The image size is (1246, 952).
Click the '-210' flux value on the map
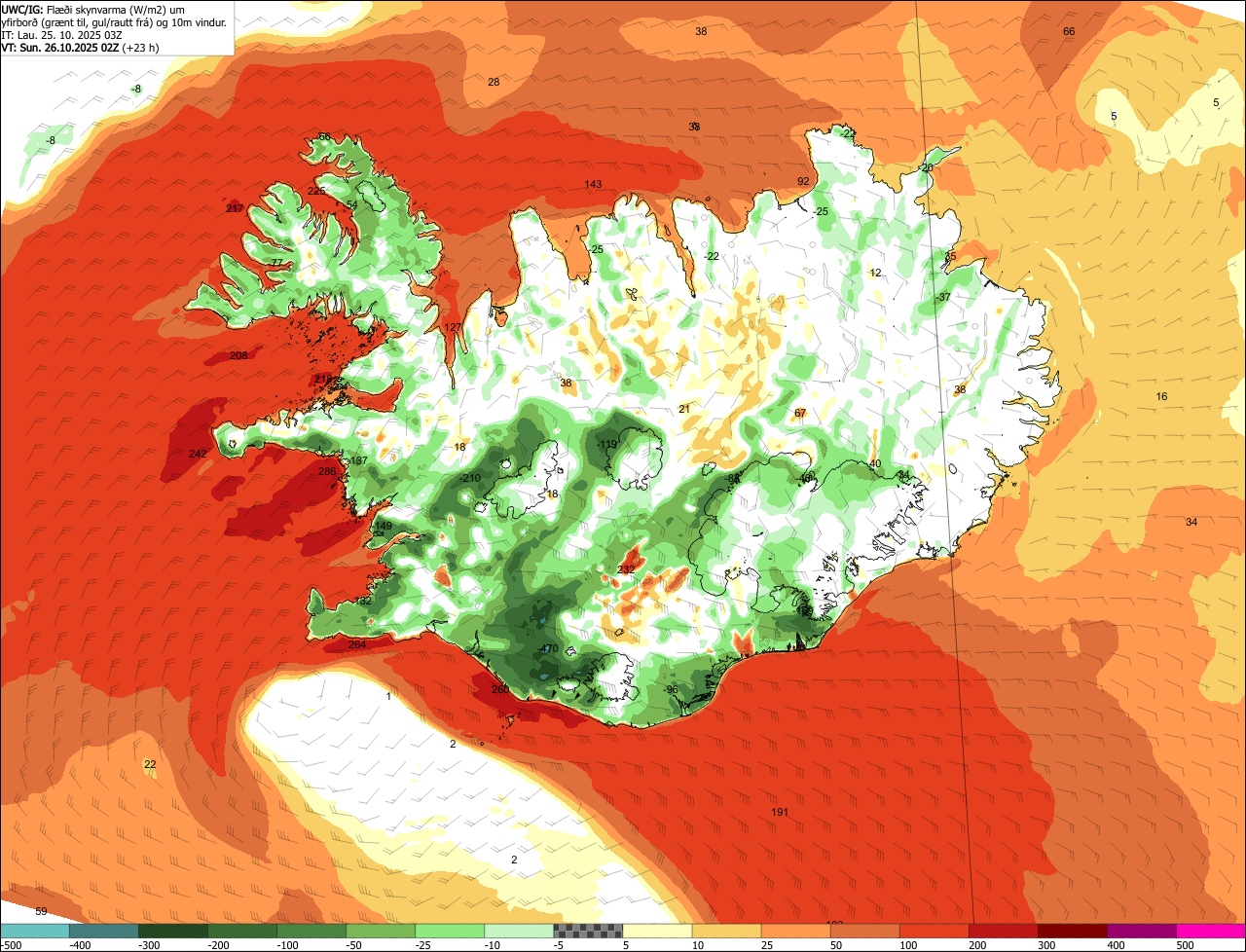point(471,478)
